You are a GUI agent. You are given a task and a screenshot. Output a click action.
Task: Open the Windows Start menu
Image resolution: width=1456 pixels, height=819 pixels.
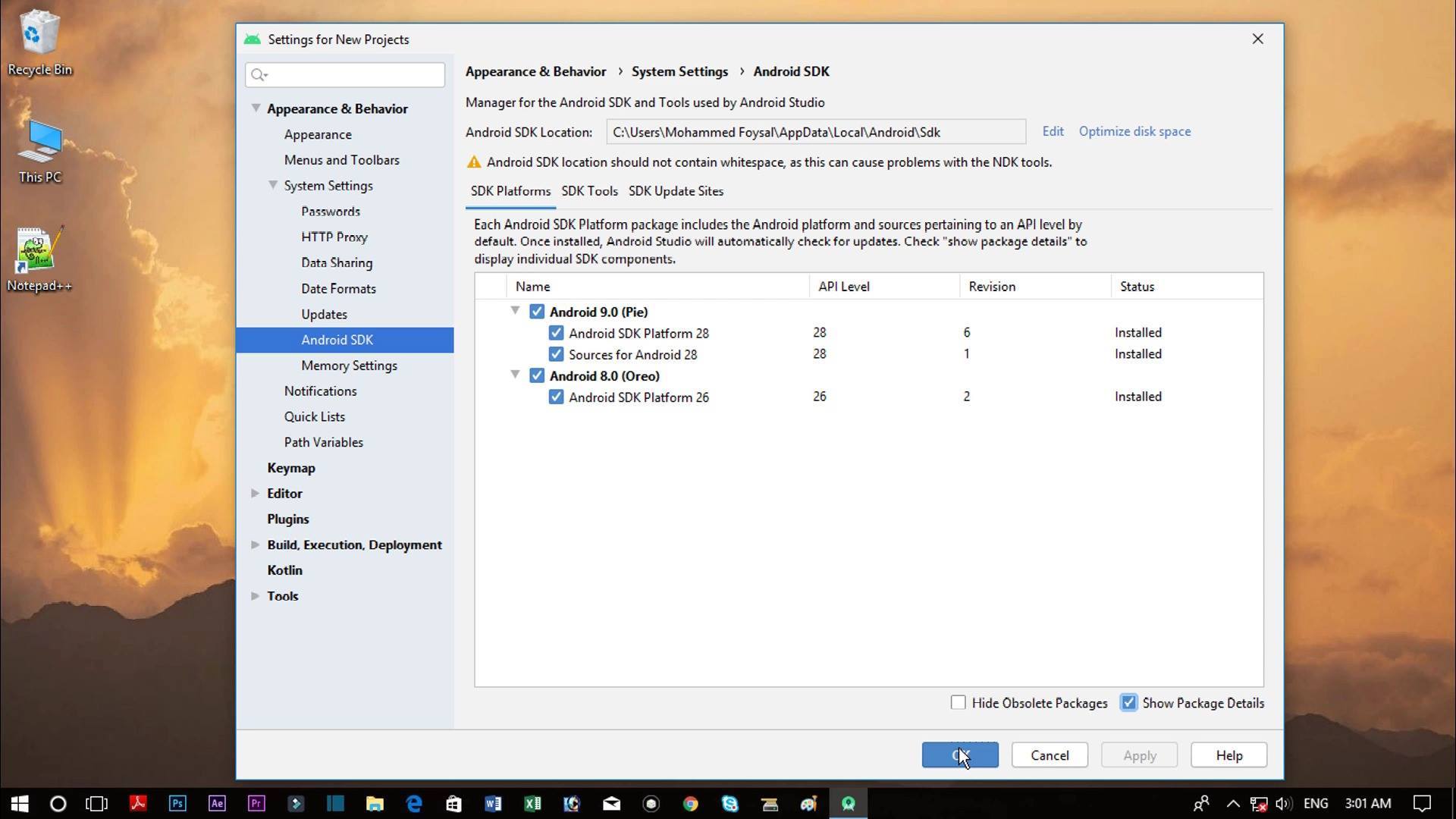20,803
